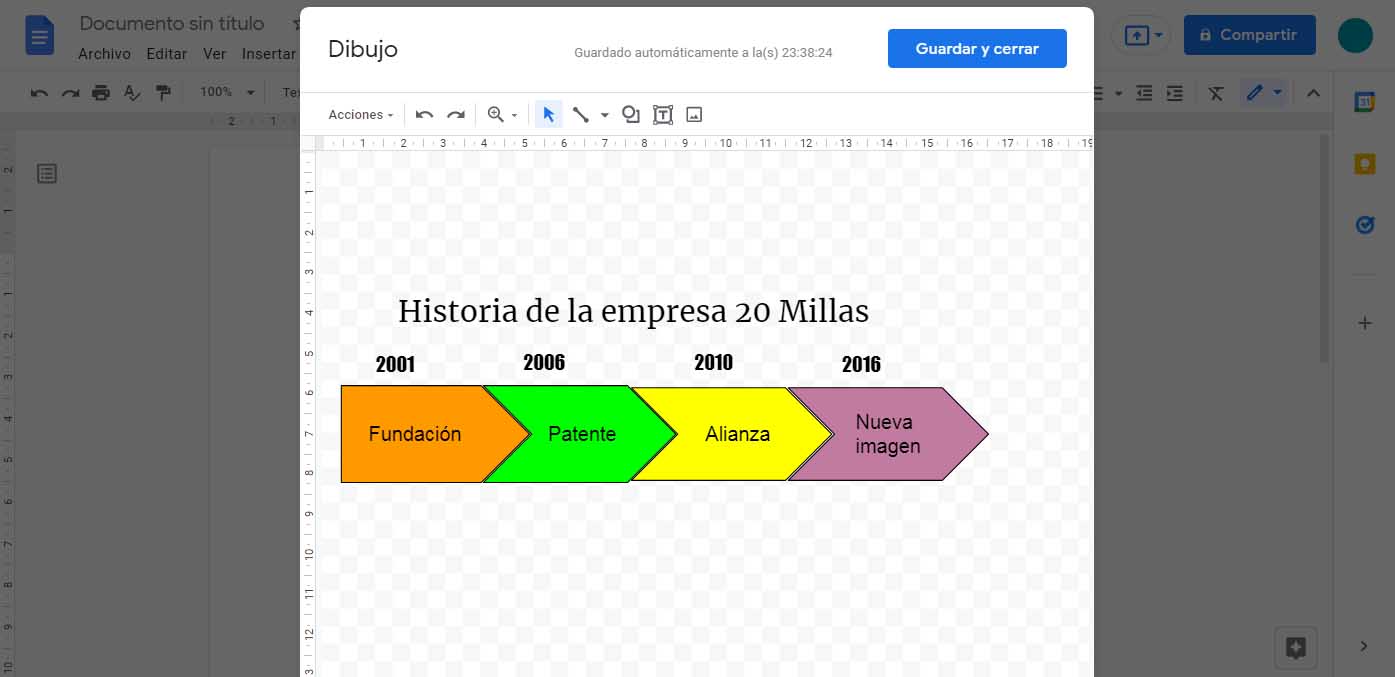
Task: Select the yellow Alianza arrow shape
Action: [738, 434]
